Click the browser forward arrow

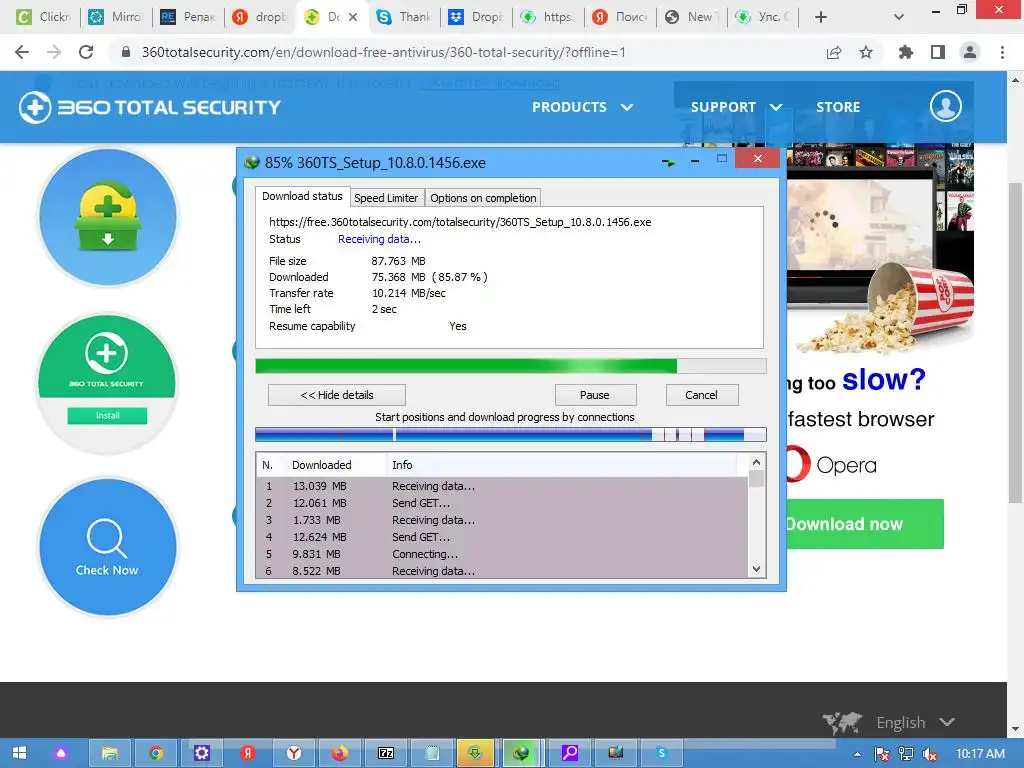pos(54,52)
